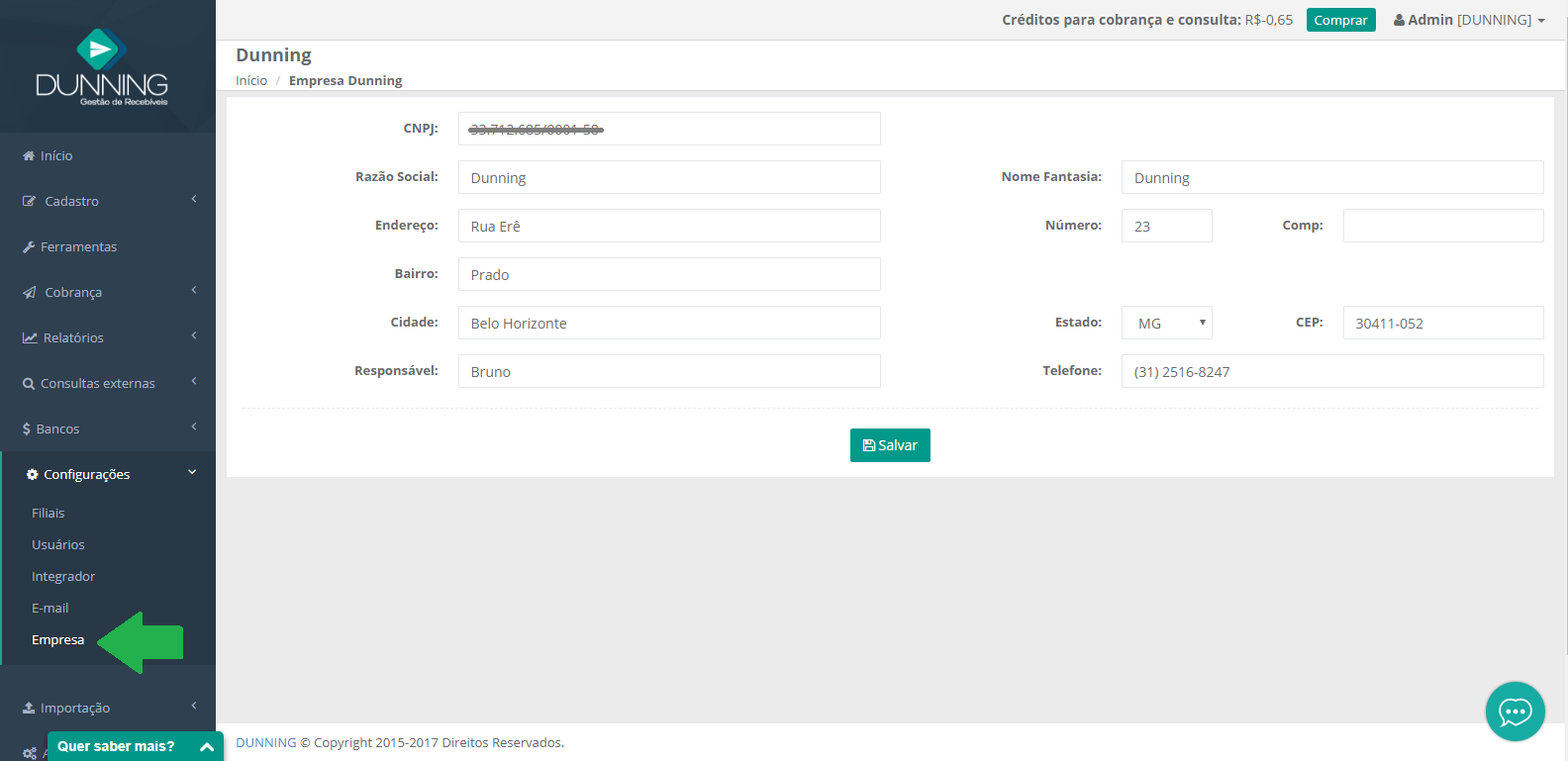Image resolution: width=1568 pixels, height=761 pixels.
Task: Expand the Relatórios submenu chevron
Action: click(x=194, y=335)
